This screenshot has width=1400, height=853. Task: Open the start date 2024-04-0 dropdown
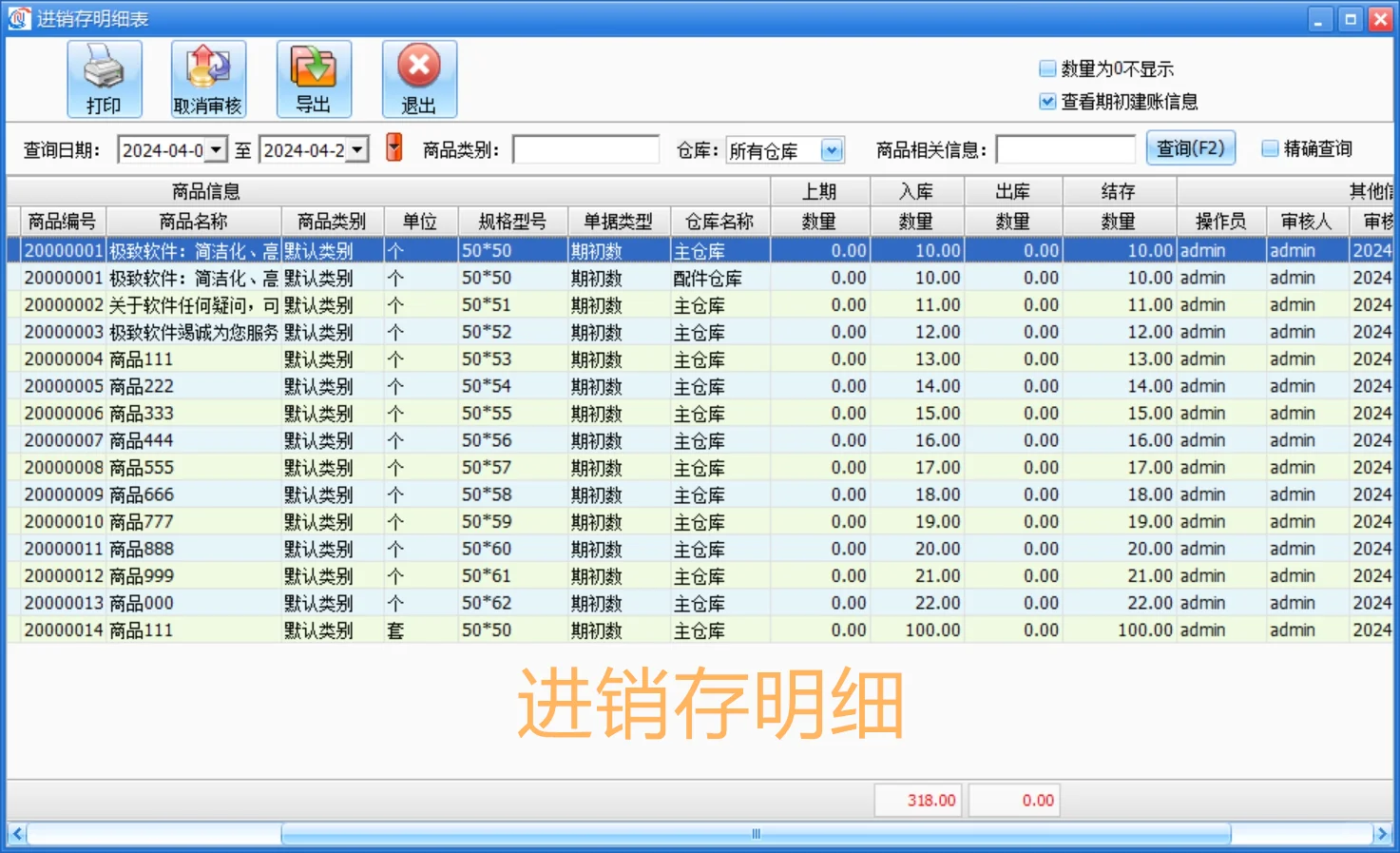[x=216, y=148]
